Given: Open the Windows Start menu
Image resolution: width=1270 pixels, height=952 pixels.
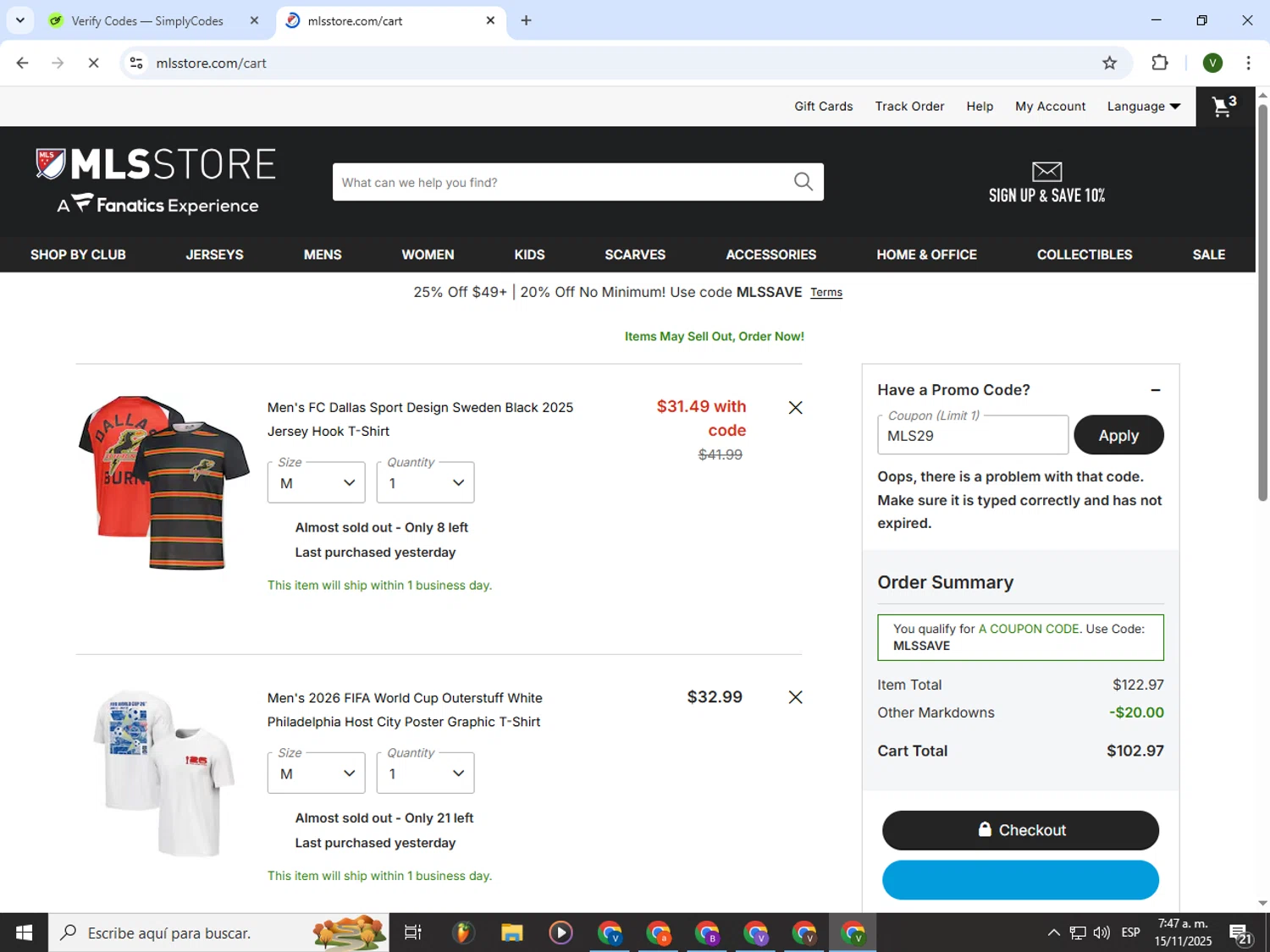Looking at the screenshot, I should coord(24,933).
